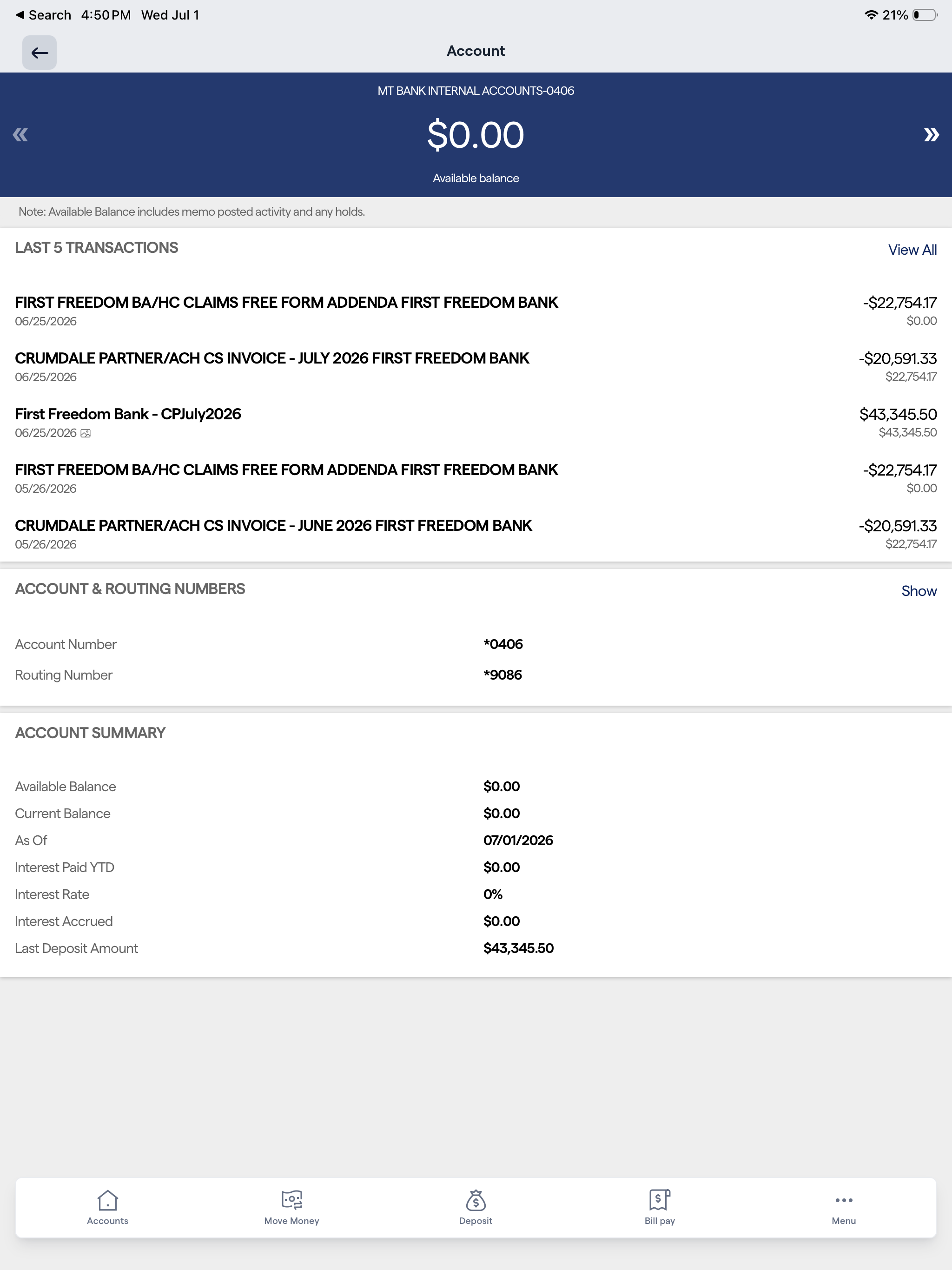Tap ACCOUNT & ROUTING NUMBERS heading
The height and width of the screenshot is (1270, 952).
130,589
